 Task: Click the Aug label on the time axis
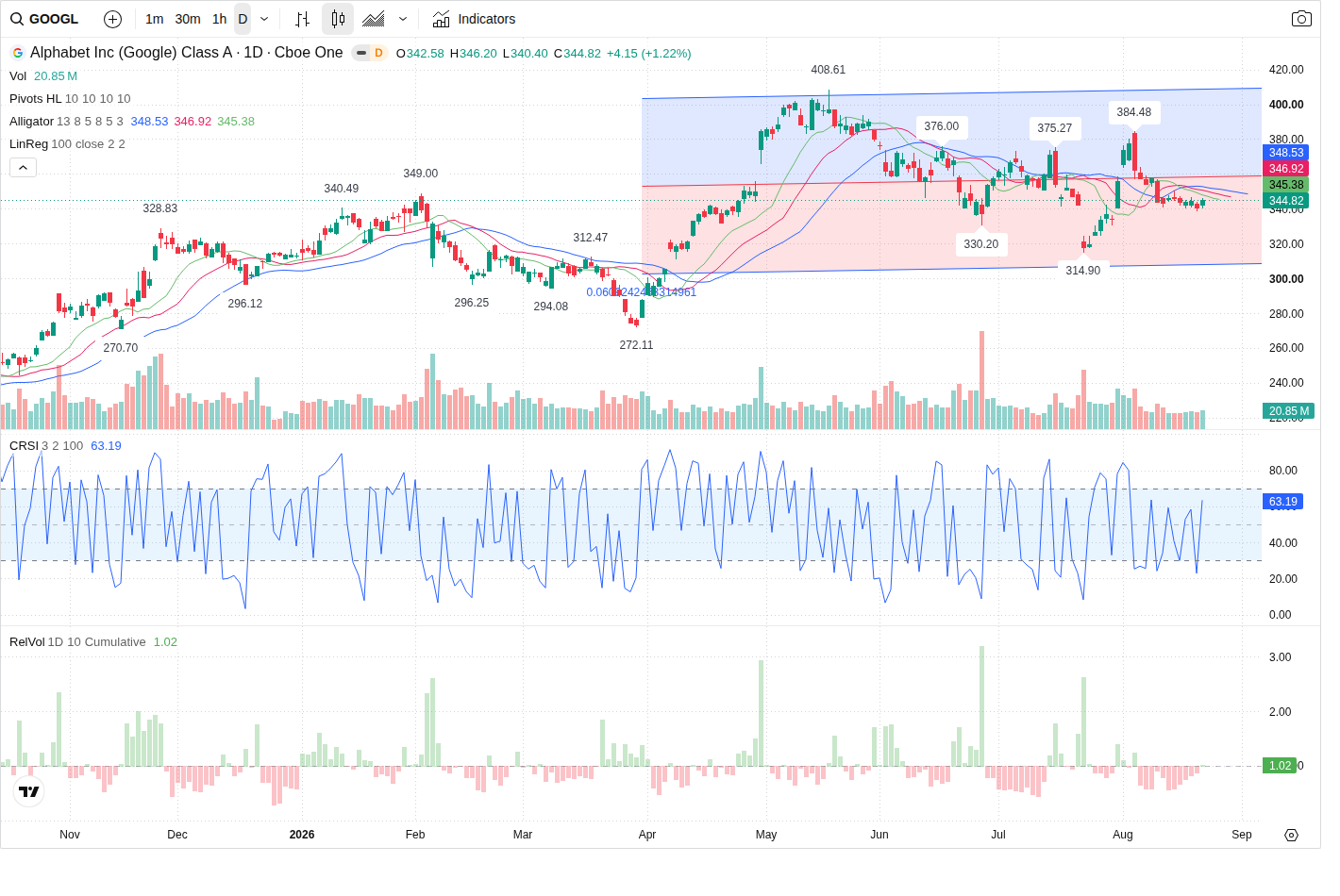pos(1123,835)
